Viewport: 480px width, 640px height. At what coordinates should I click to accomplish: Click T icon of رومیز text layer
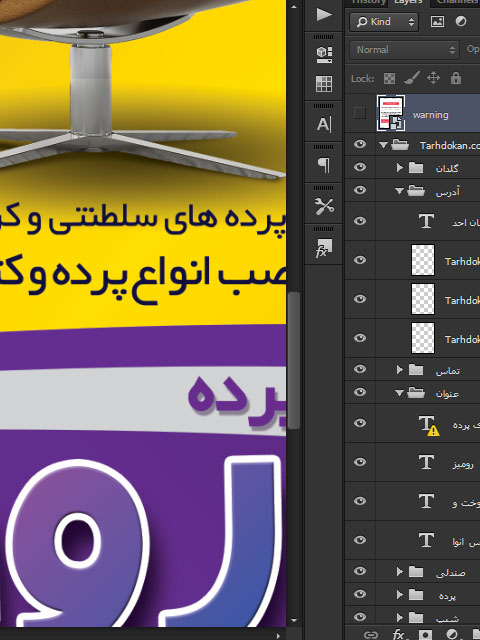426,462
